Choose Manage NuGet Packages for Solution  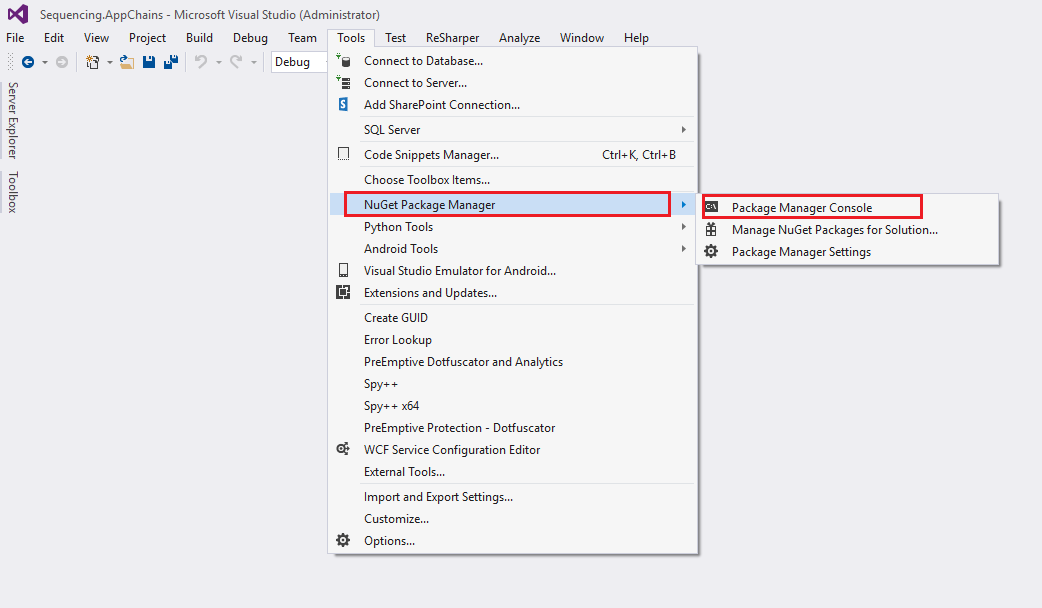click(x=847, y=230)
